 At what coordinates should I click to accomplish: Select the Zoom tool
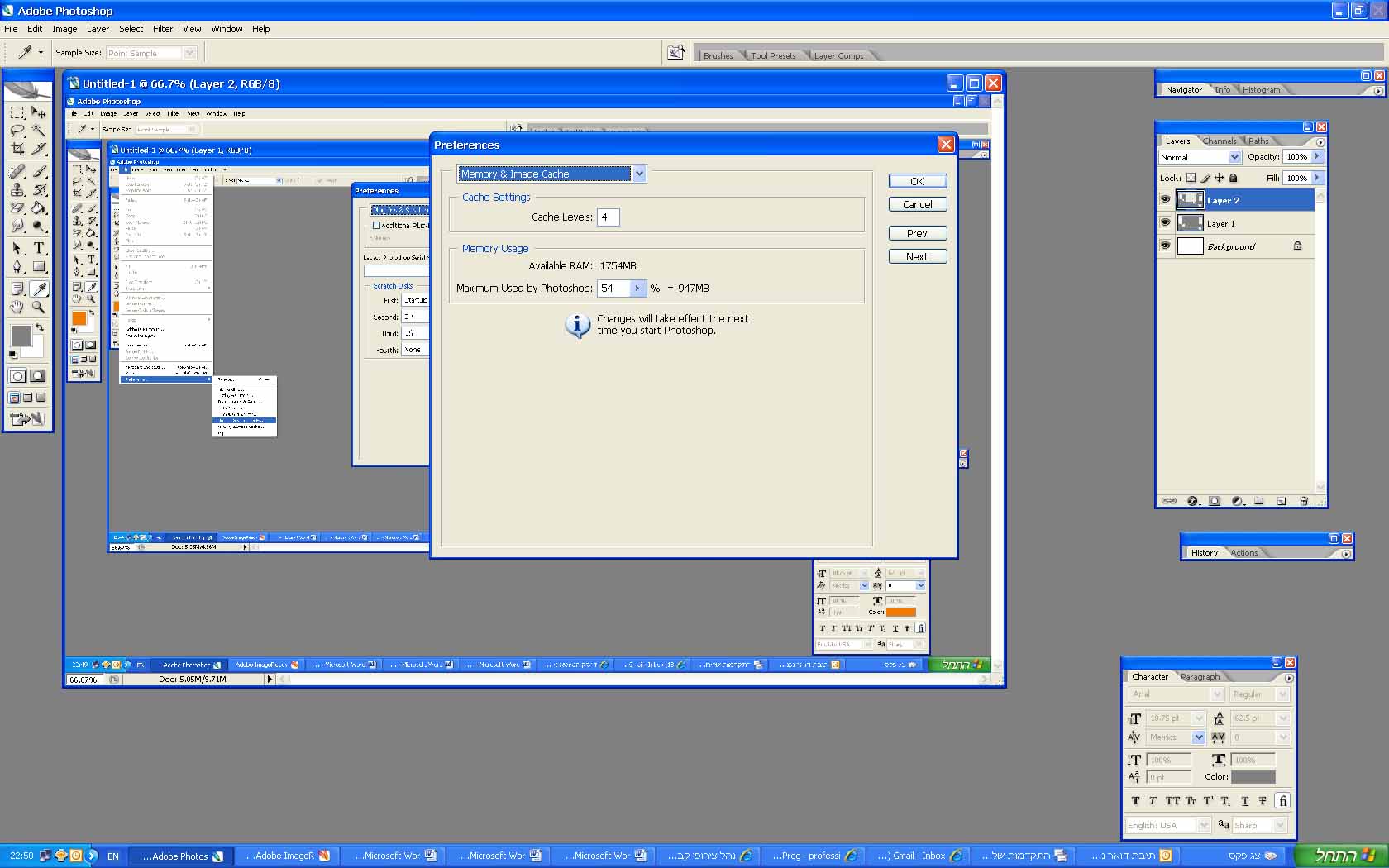39,307
